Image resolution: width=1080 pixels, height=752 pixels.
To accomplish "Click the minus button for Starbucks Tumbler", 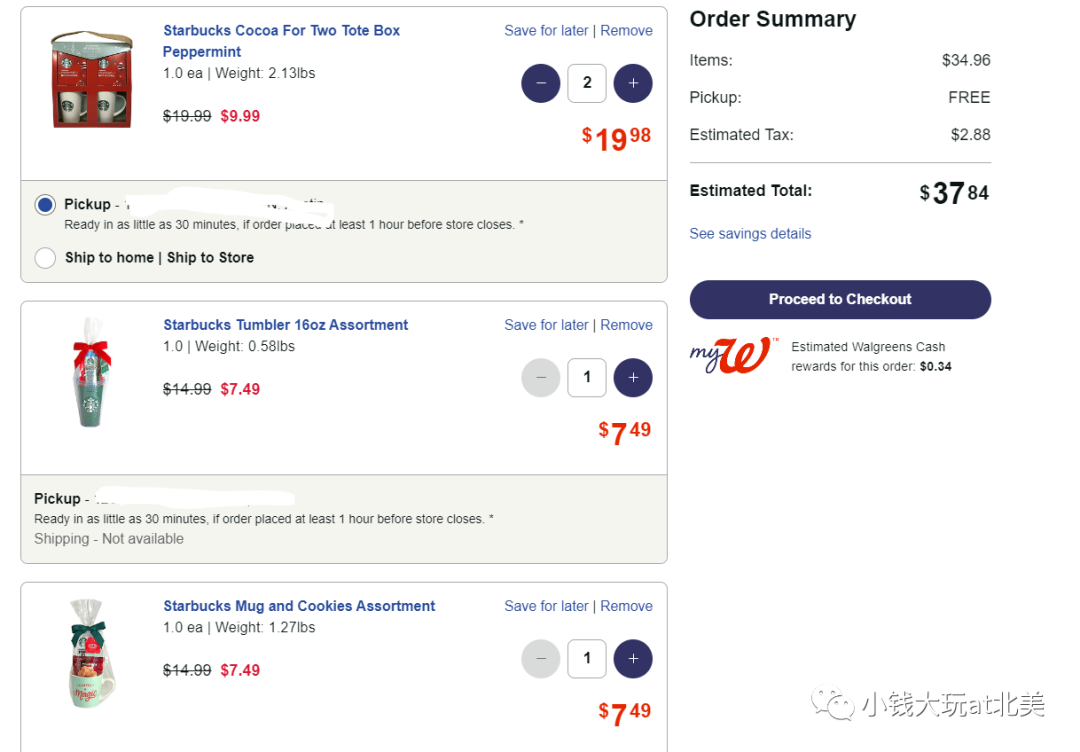I will pyautogui.click(x=541, y=377).
